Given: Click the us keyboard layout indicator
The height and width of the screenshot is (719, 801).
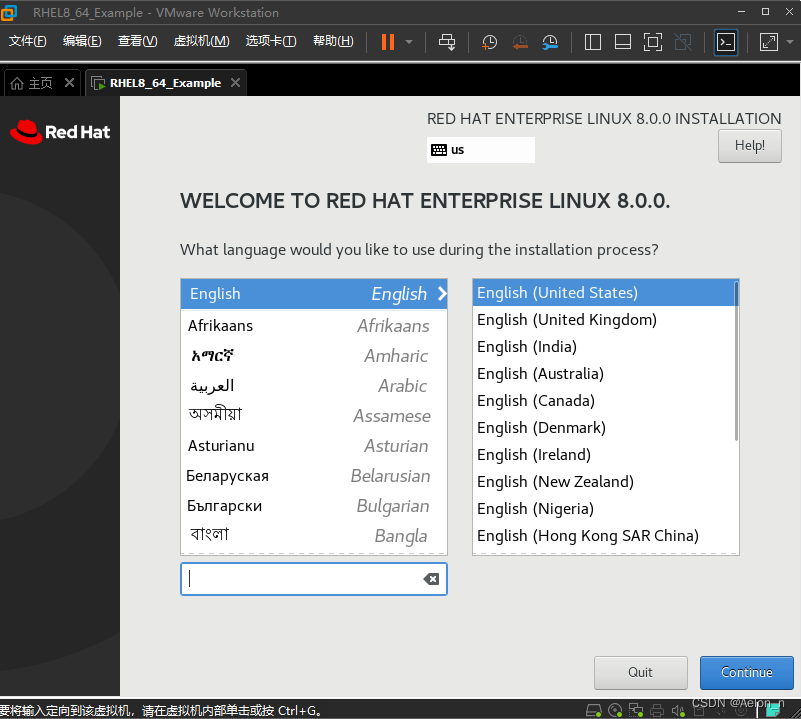Looking at the screenshot, I should pyautogui.click(x=481, y=150).
